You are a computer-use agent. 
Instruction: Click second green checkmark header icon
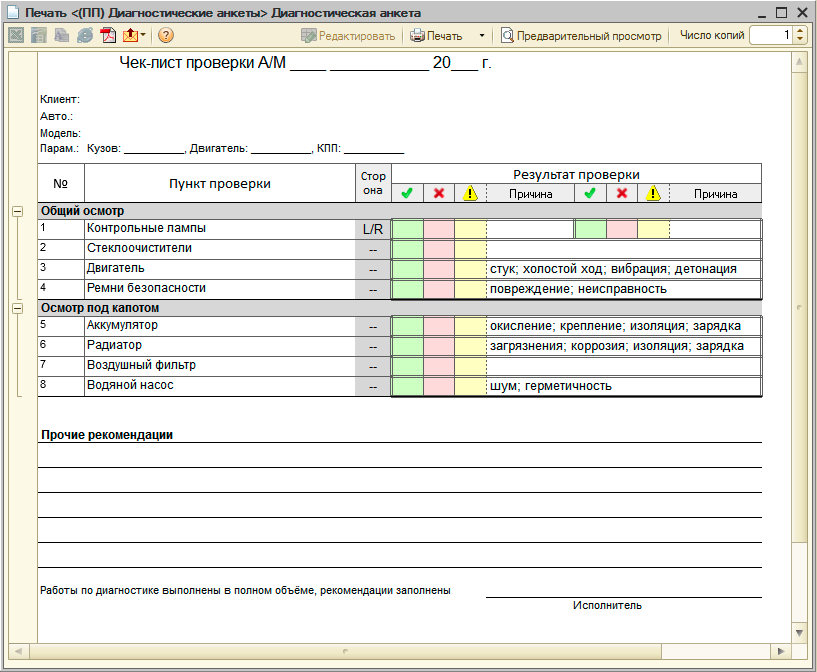590,193
